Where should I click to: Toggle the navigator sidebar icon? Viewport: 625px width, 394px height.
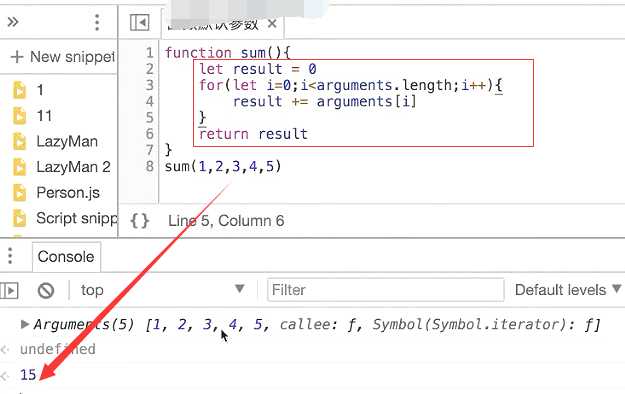[x=140, y=22]
